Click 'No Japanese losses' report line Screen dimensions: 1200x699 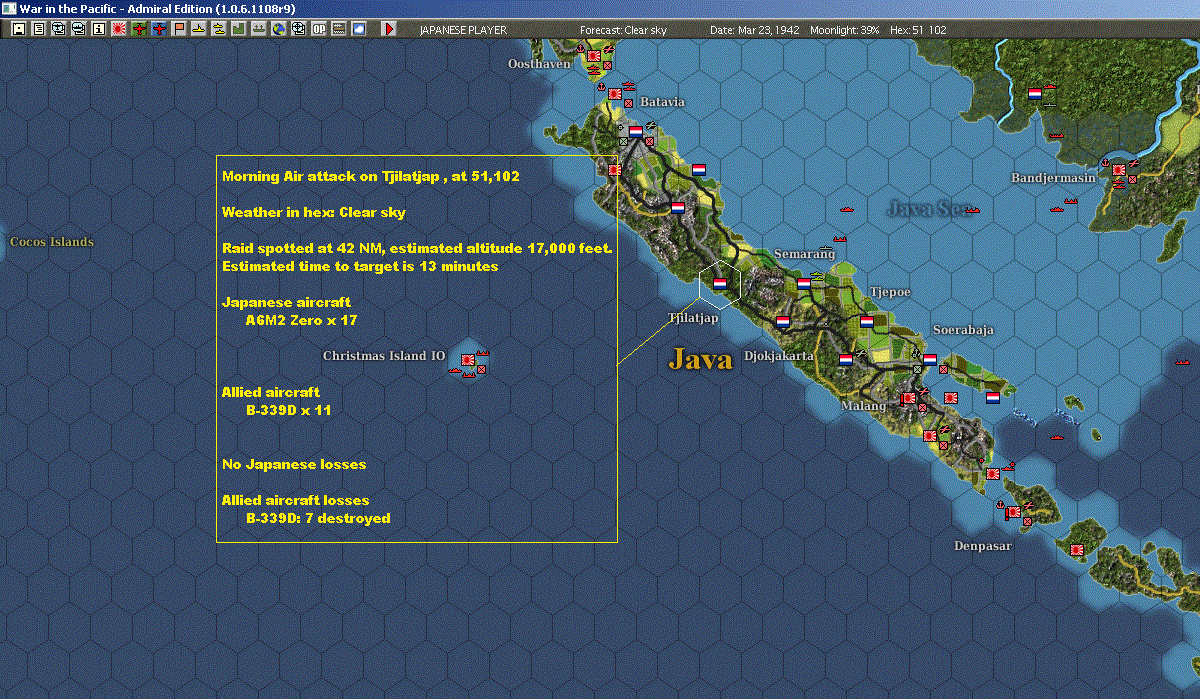pyautogui.click(x=294, y=464)
